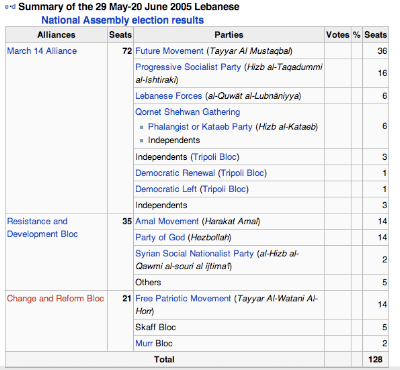Open the March 14 Alliance link

click(x=42, y=51)
